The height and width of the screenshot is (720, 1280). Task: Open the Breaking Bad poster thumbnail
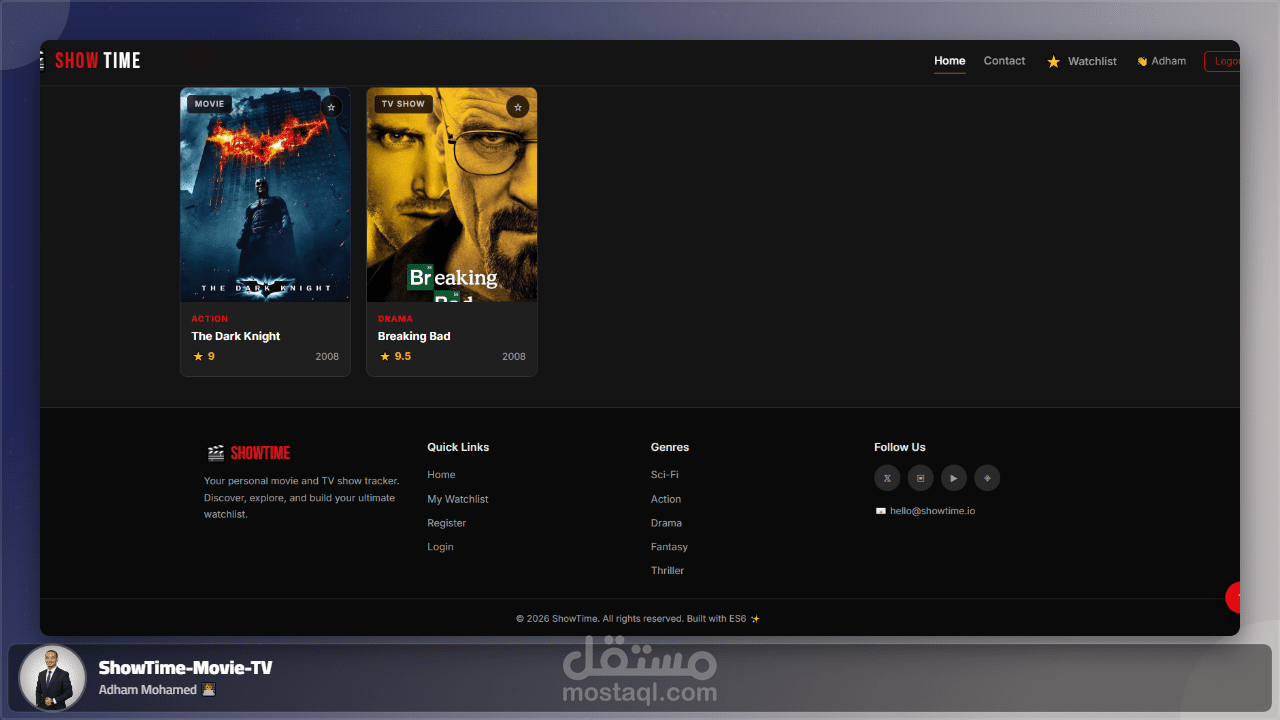(452, 195)
